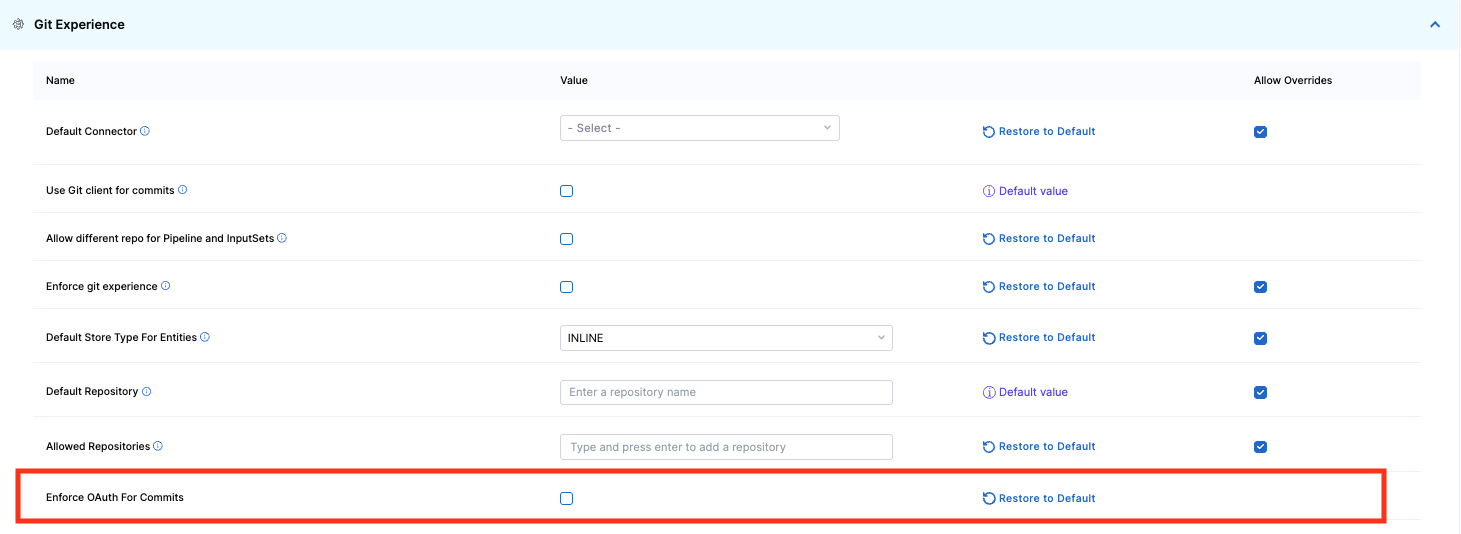The width and height of the screenshot is (1461, 534).
Task: Open the INLINE store type dropdown
Action: 725,338
